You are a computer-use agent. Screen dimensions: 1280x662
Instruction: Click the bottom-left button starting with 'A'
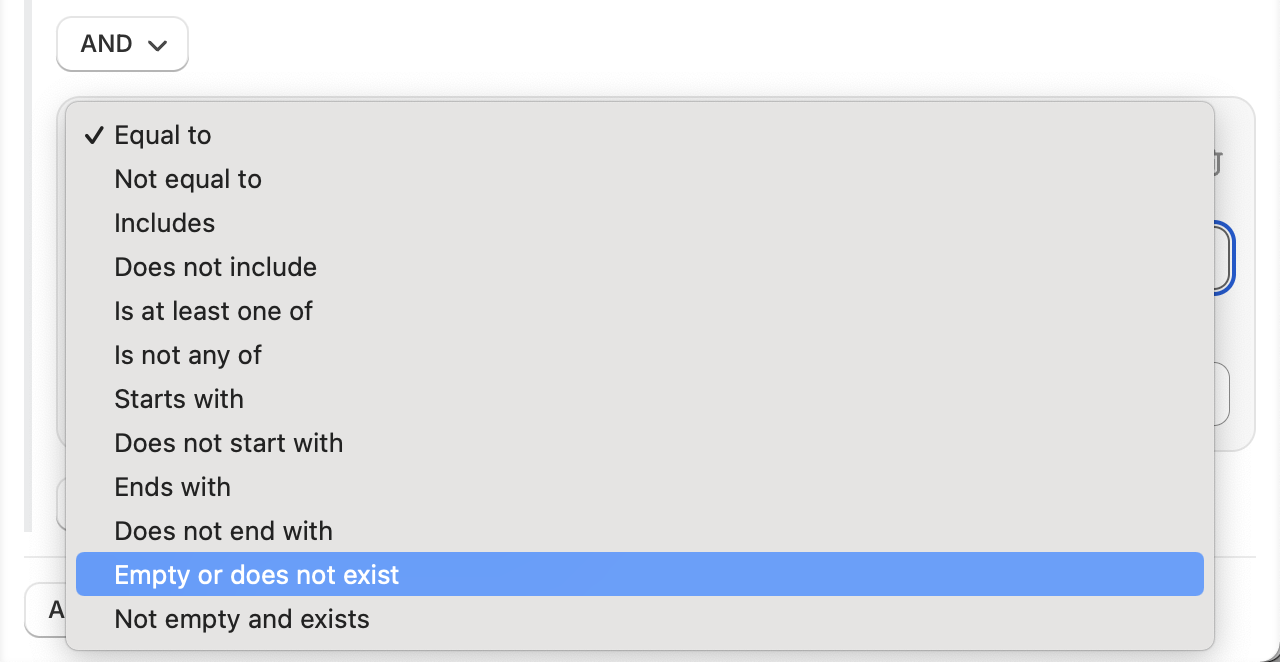click(45, 610)
